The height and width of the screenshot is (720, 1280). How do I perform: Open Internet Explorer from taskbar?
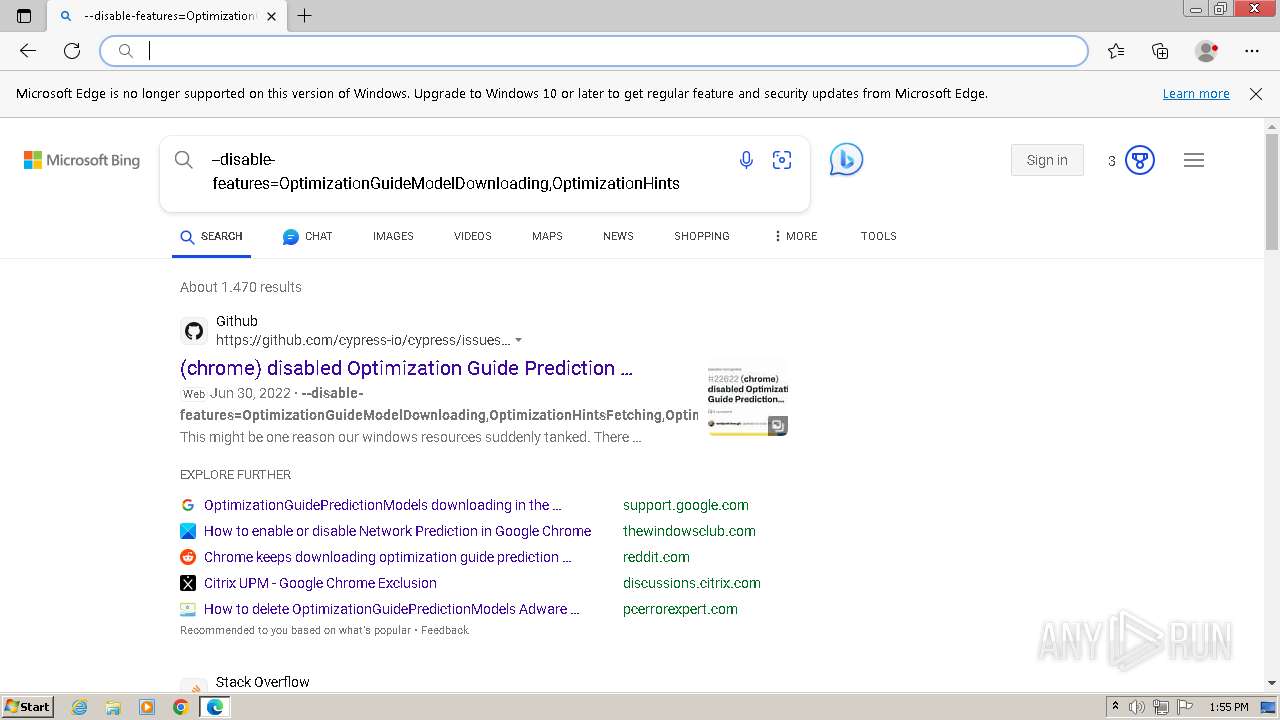pos(79,707)
